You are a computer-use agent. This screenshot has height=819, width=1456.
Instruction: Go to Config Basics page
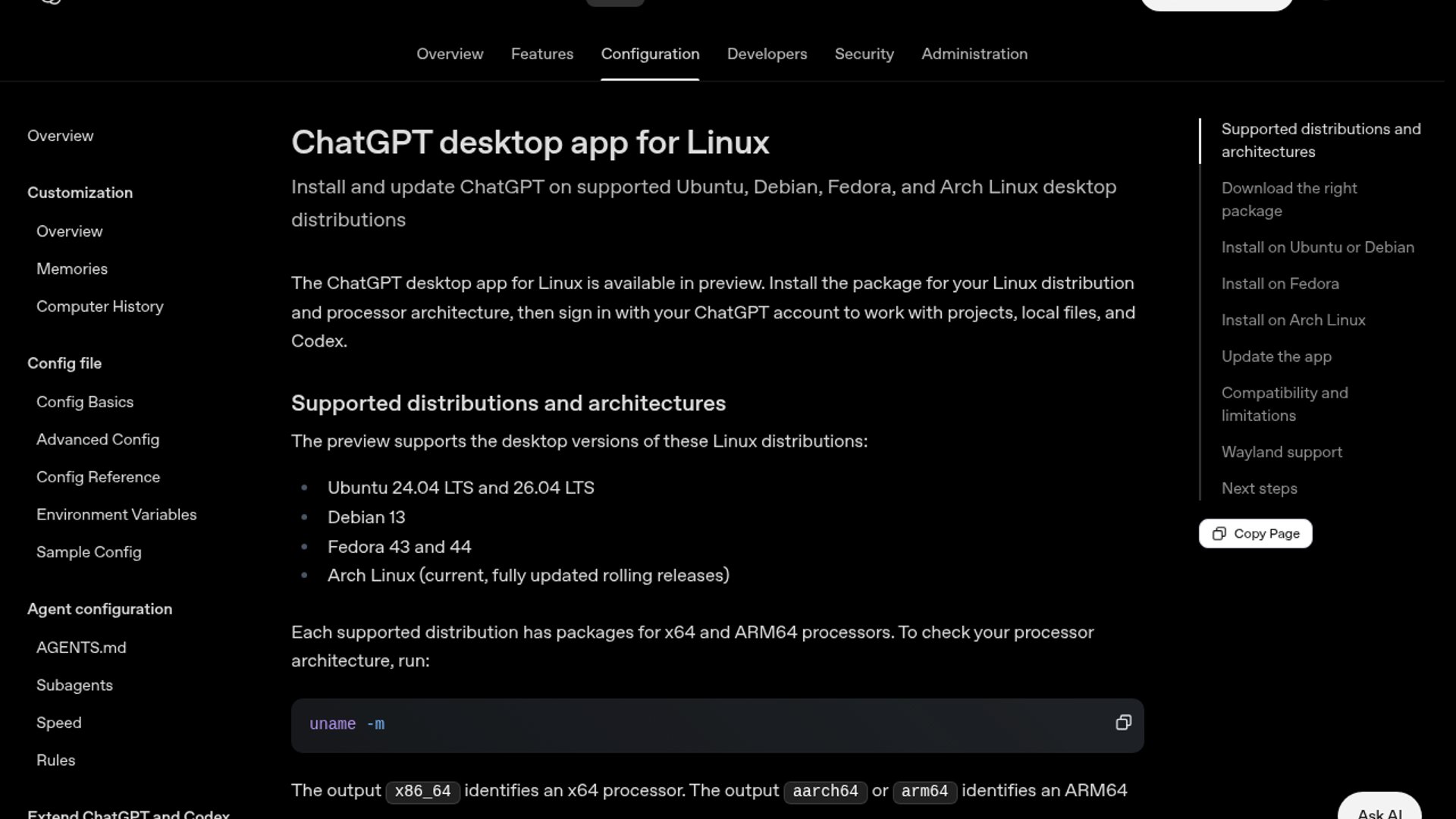coord(85,402)
